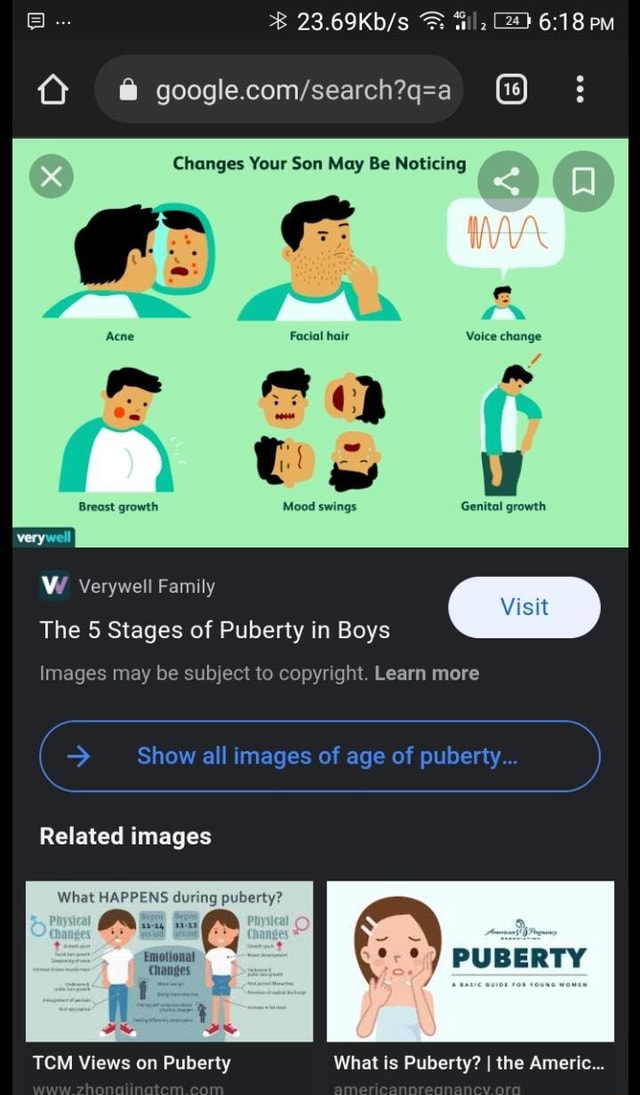Open the Chrome tab switcher showing 16 tabs

pyautogui.click(x=510, y=89)
